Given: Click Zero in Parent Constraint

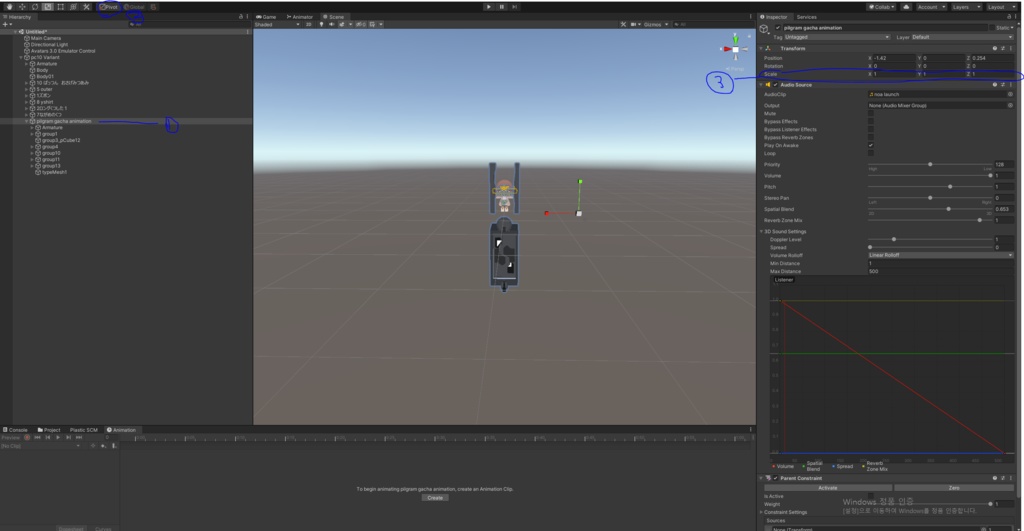Looking at the screenshot, I should point(953,488).
